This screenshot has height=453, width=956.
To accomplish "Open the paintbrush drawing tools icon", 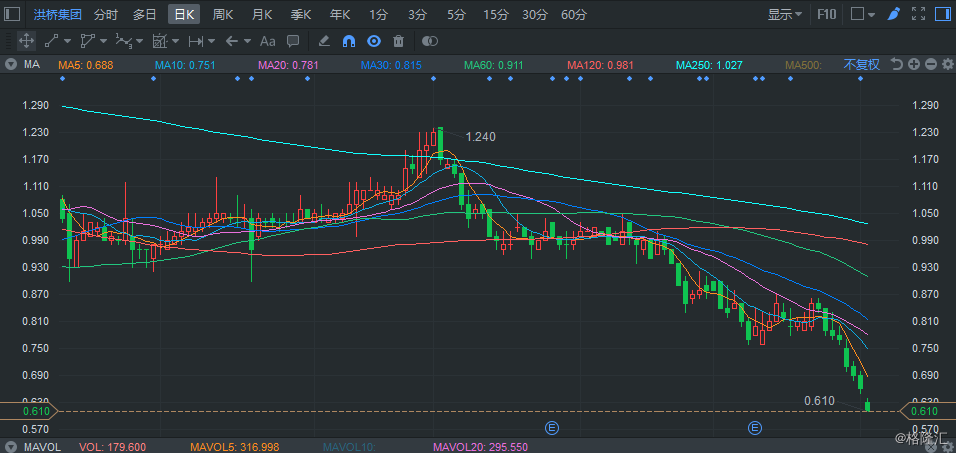I will click(893, 14).
